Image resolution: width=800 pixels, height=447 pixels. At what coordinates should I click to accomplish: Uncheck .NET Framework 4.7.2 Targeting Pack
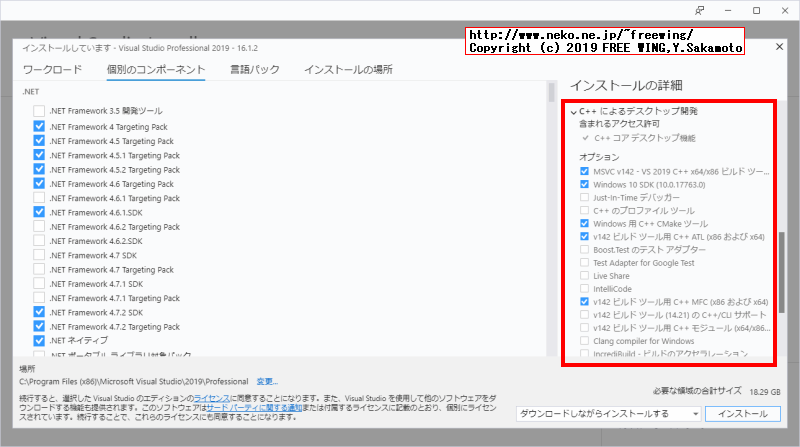pyautogui.click(x=39, y=326)
